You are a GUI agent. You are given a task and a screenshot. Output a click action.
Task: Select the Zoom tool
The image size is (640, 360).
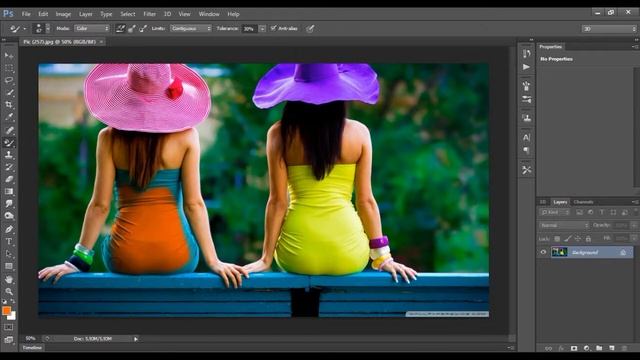(9, 292)
